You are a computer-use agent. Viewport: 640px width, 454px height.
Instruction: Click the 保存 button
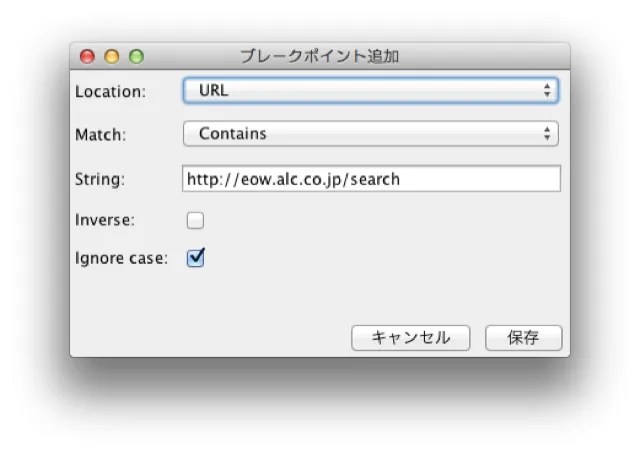click(524, 338)
